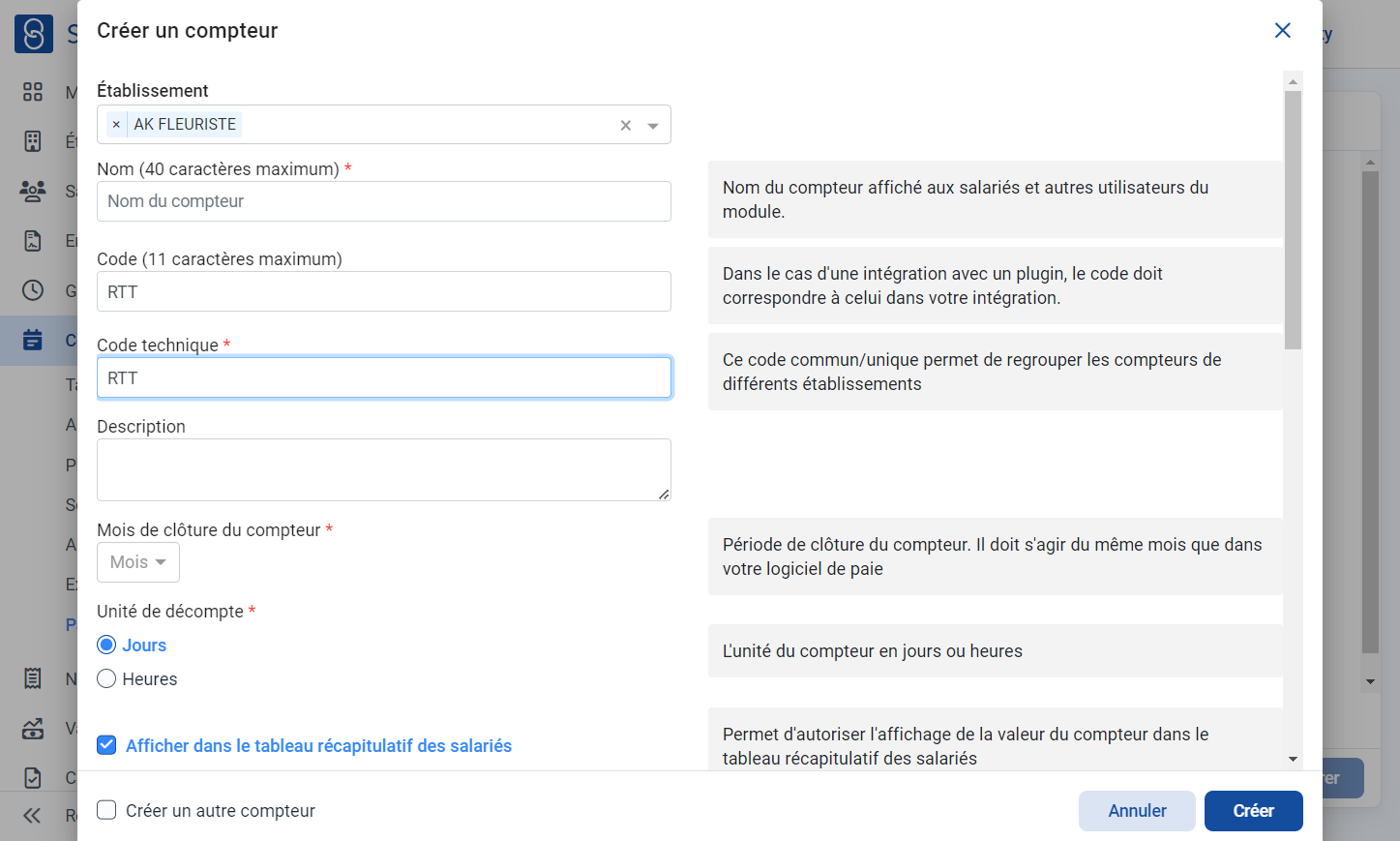Click the money icon in the sidebar
Viewport: 1400px width, 841px height.
tap(33, 729)
